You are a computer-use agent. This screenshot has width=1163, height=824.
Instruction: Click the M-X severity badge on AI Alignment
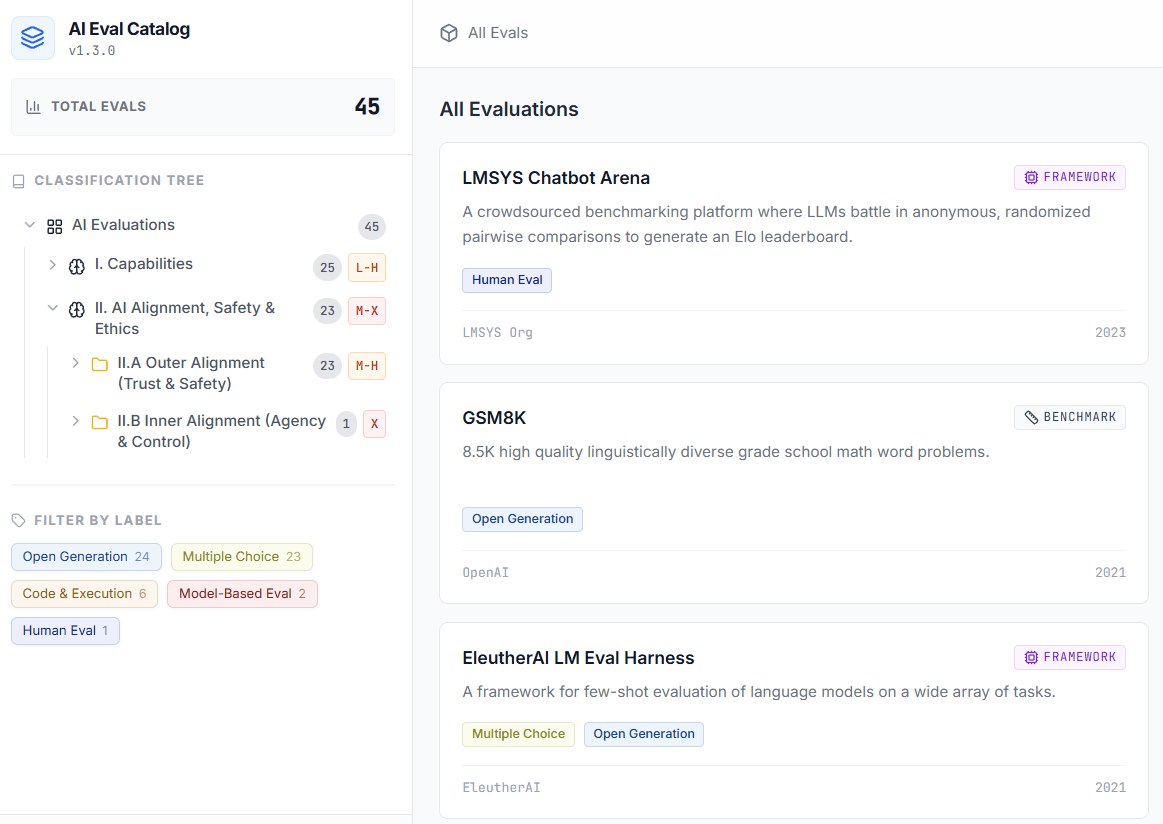[367, 311]
